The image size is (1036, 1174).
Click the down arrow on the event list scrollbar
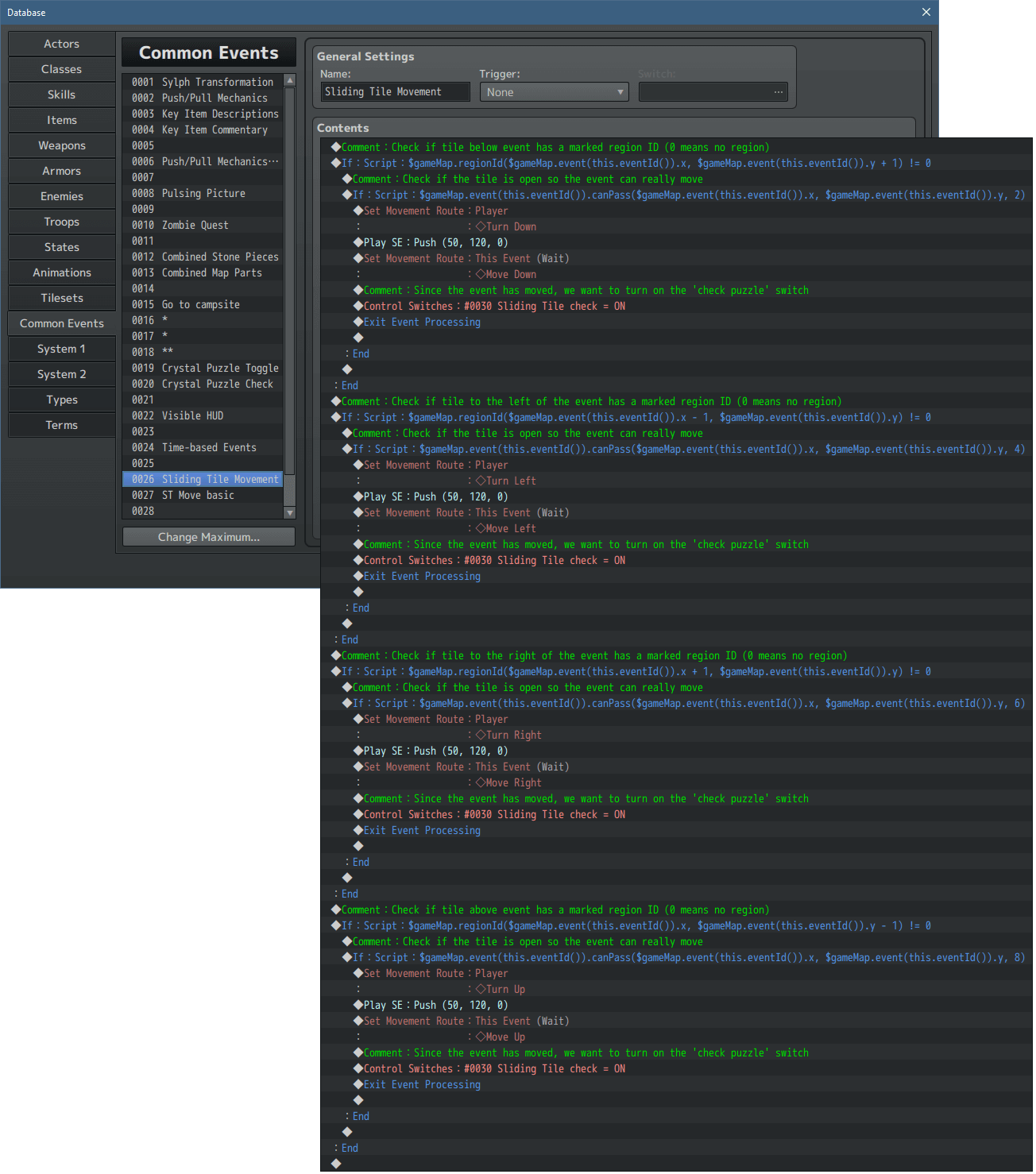289,513
